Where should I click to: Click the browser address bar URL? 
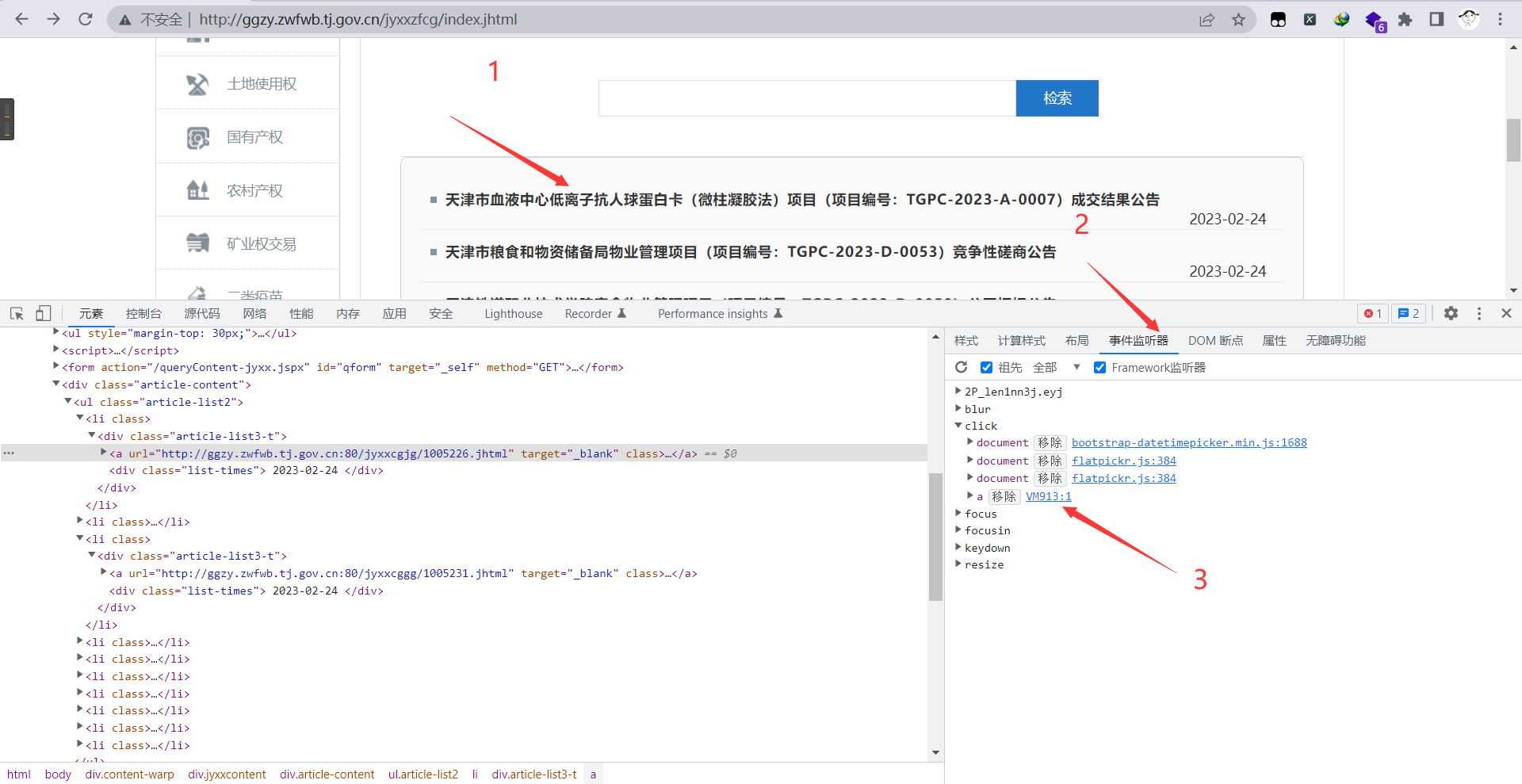[x=358, y=19]
